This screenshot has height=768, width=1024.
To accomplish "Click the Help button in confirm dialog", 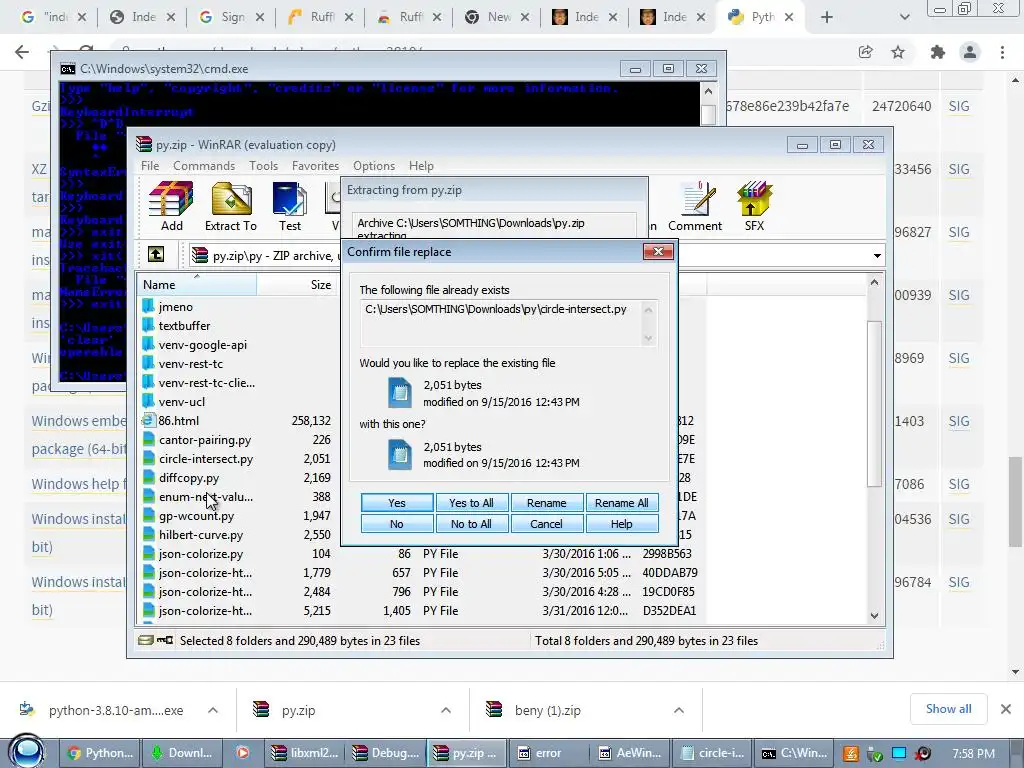I will (x=622, y=524).
